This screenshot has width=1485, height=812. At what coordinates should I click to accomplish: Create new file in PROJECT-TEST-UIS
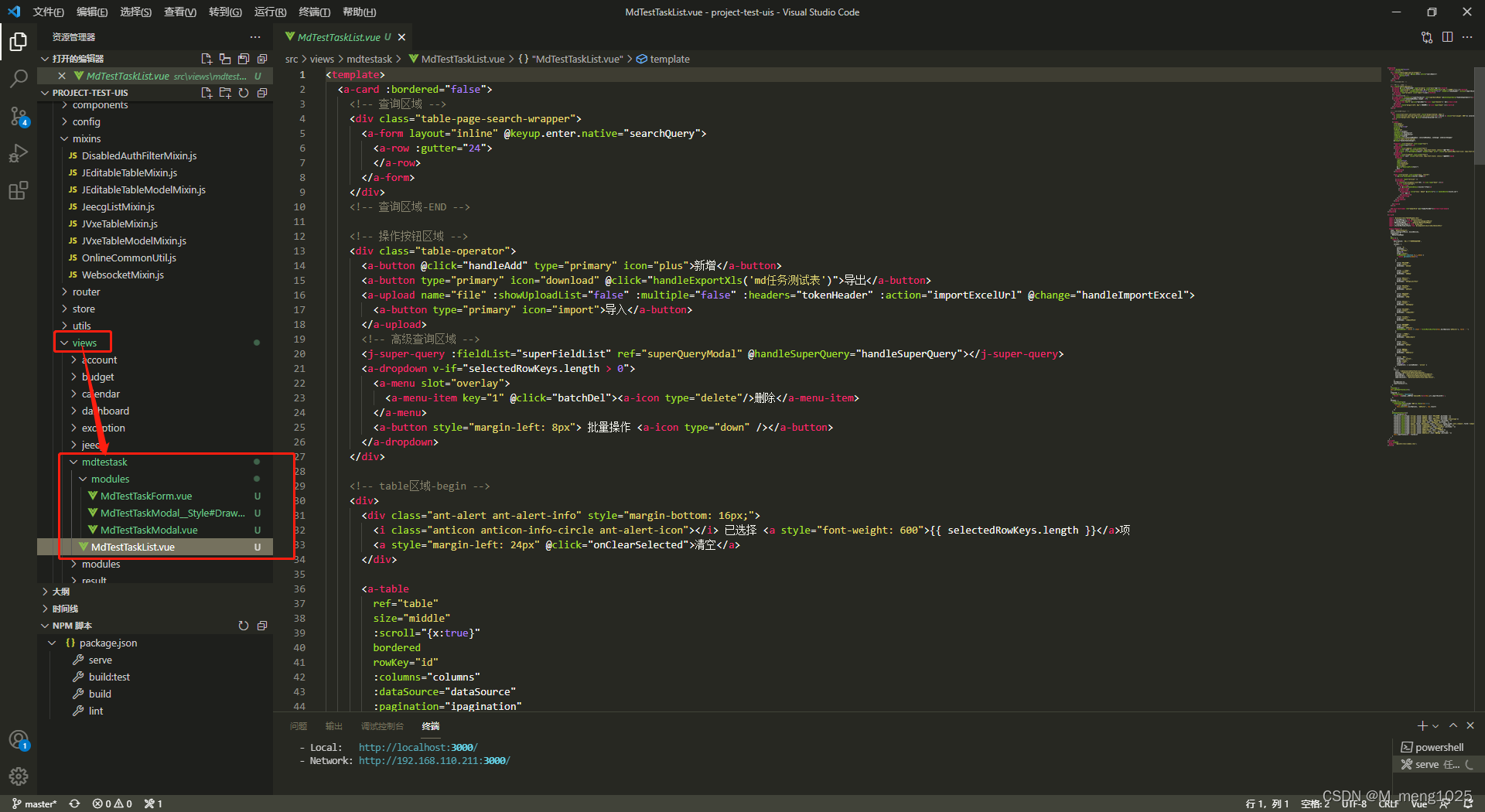207,93
